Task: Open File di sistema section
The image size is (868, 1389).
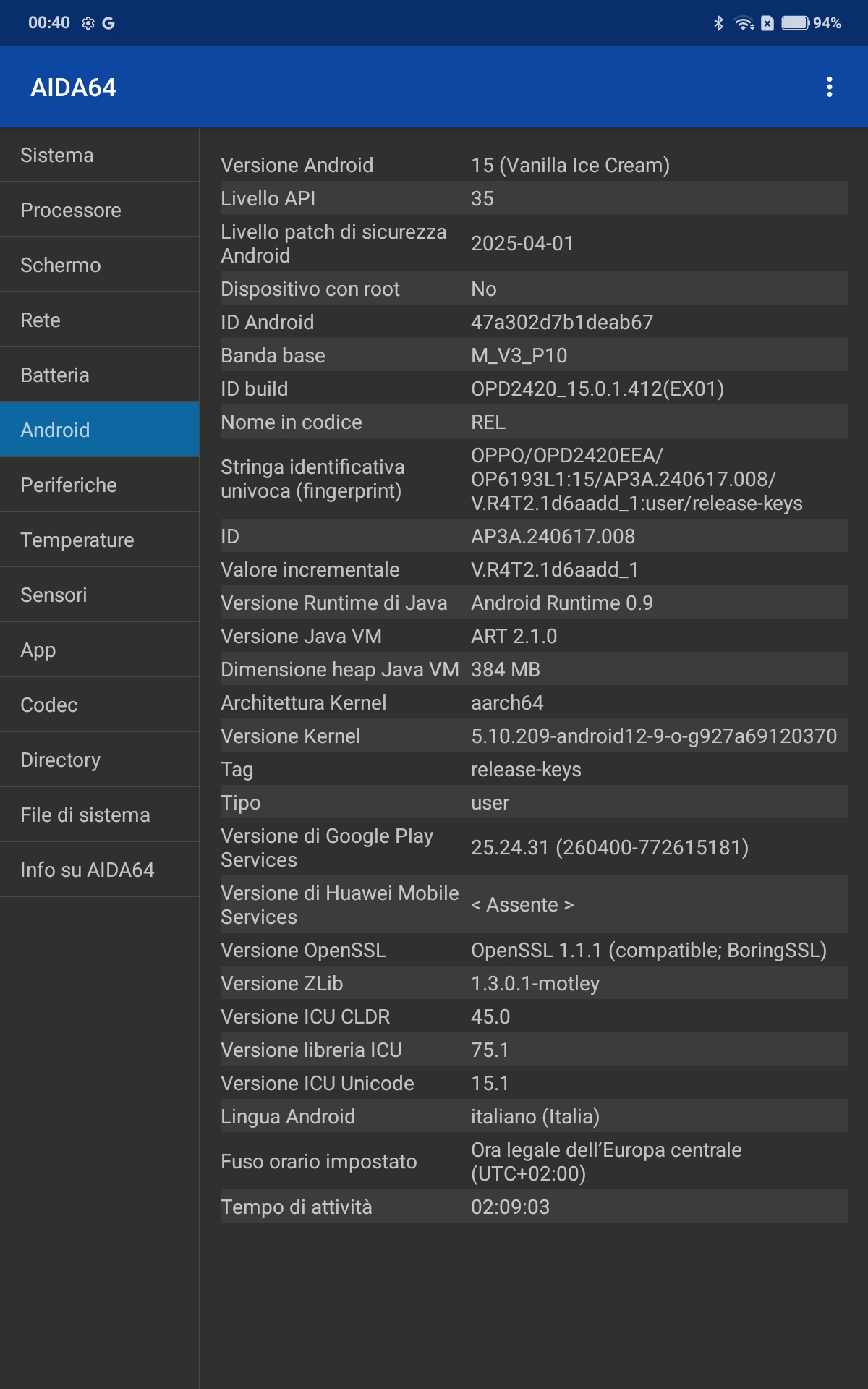Action: click(100, 815)
